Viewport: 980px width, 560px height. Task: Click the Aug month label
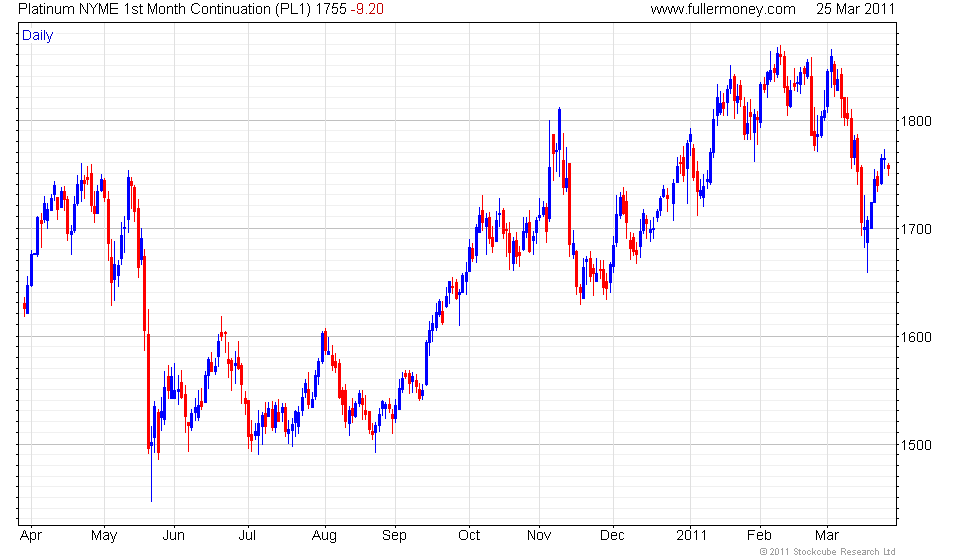pos(324,536)
